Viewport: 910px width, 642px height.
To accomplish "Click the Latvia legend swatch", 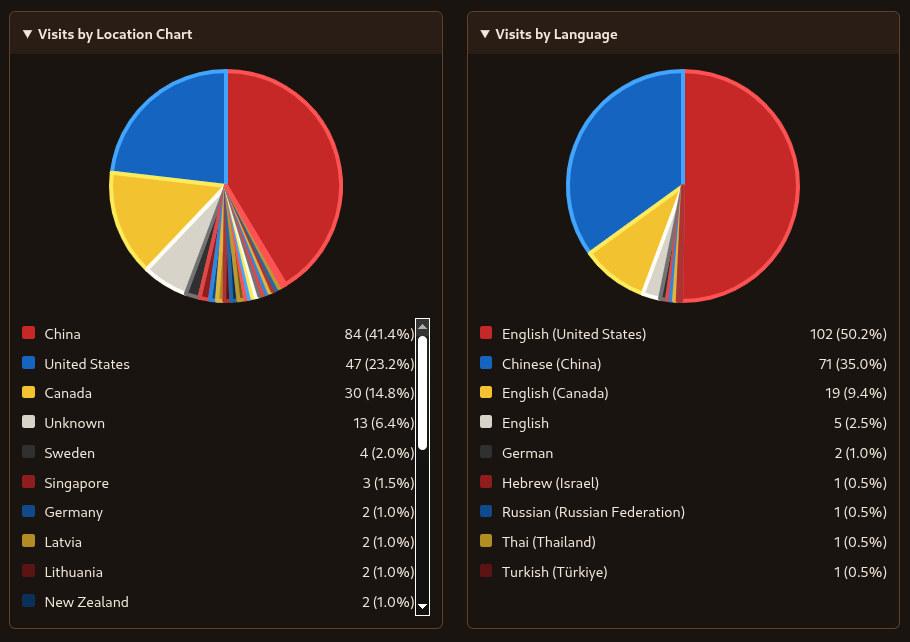I will click(x=28, y=541).
